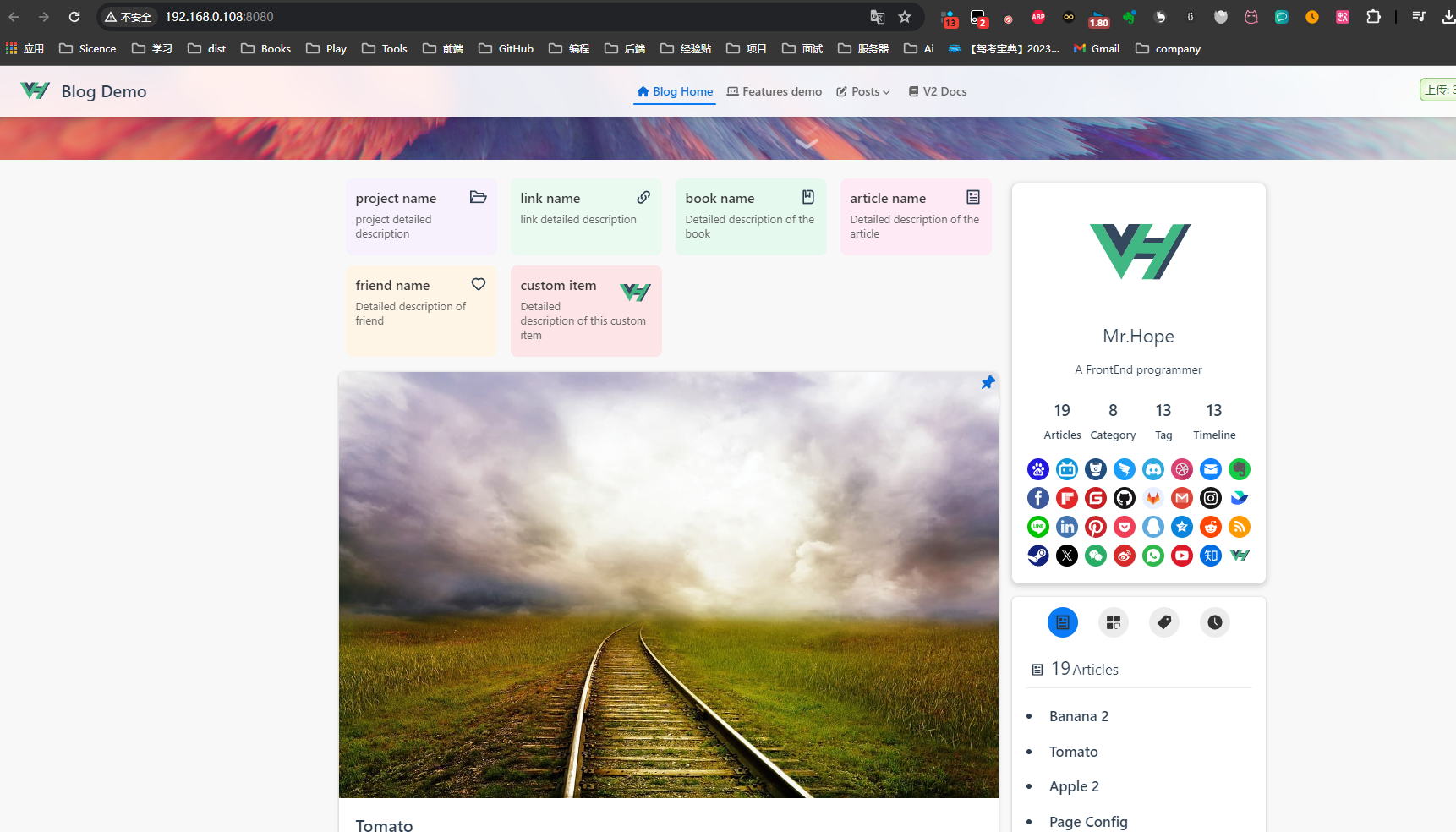Open the Zhihu social icon
This screenshot has height=832, width=1456.
pyautogui.click(x=1211, y=556)
